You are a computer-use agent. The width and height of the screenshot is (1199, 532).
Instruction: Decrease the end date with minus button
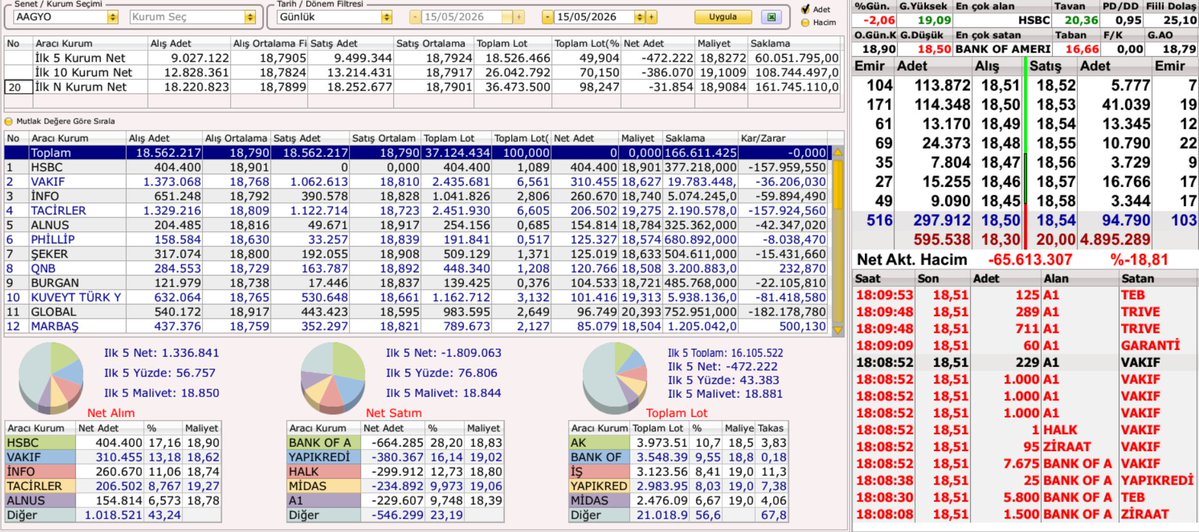tap(548, 17)
